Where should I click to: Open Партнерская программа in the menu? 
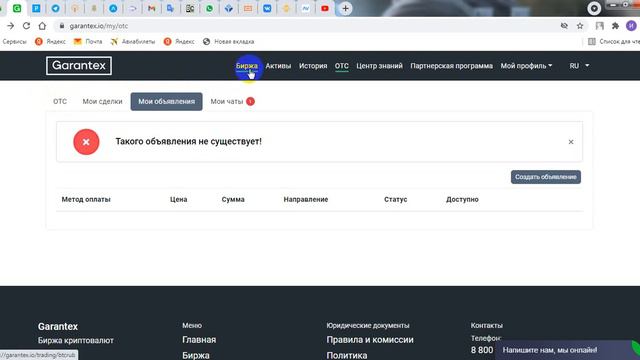[451, 66]
